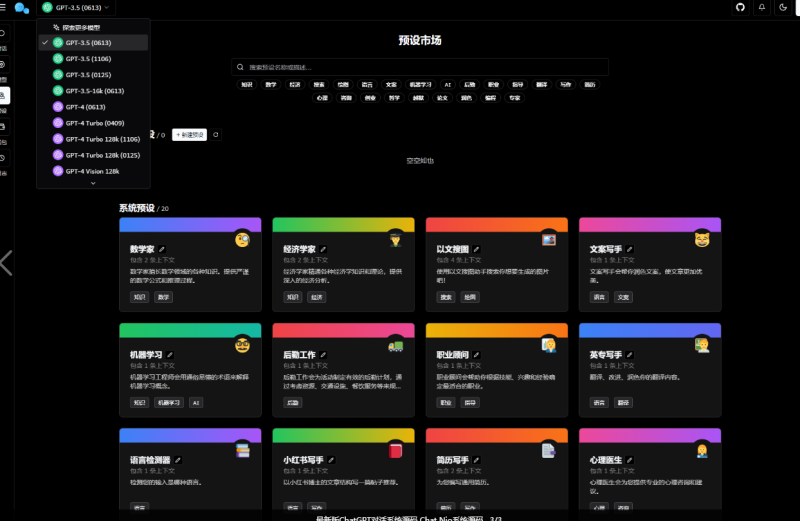The height and width of the screenshot is (521, 800).
Task: Open the hamburger menu at top left
Action: pyautogui.click(x=3, y=7)
